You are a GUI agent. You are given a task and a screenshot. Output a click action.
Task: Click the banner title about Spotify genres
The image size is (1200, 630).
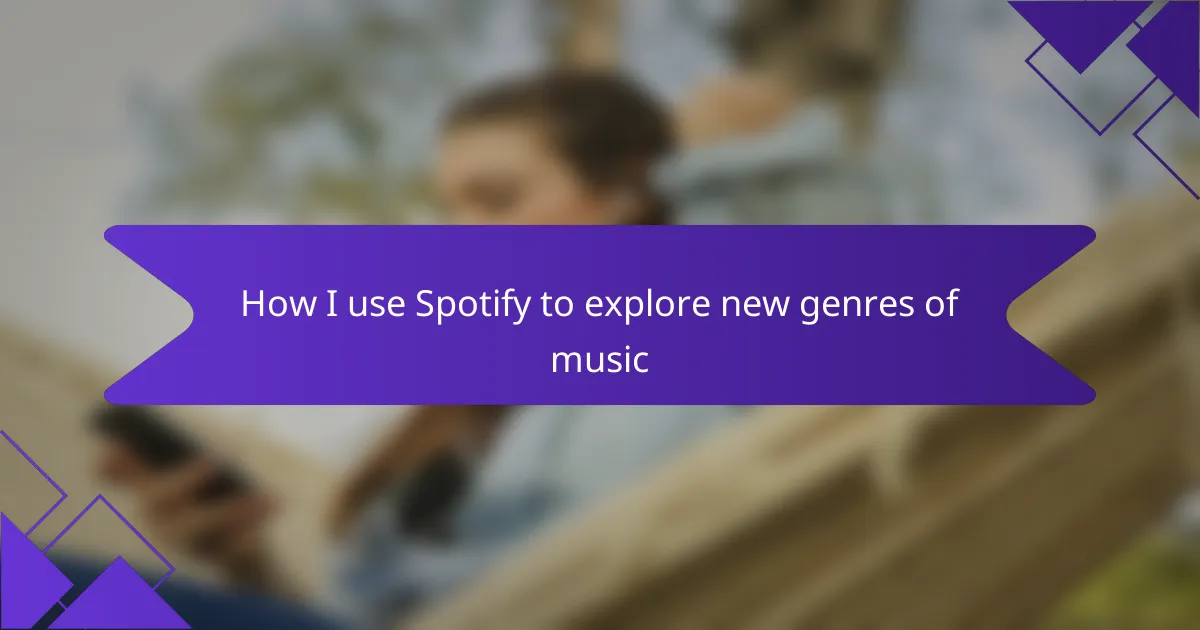[x=600, y=331]
